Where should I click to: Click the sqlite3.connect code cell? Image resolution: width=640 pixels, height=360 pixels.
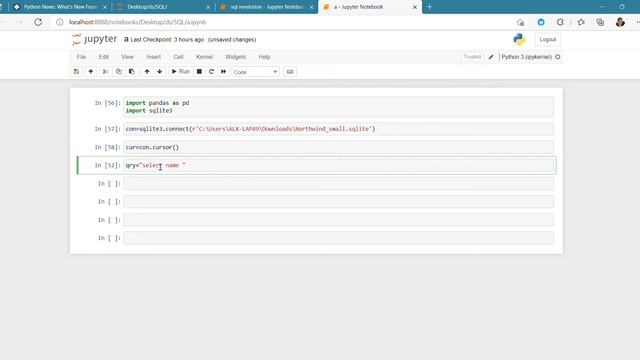338,129
